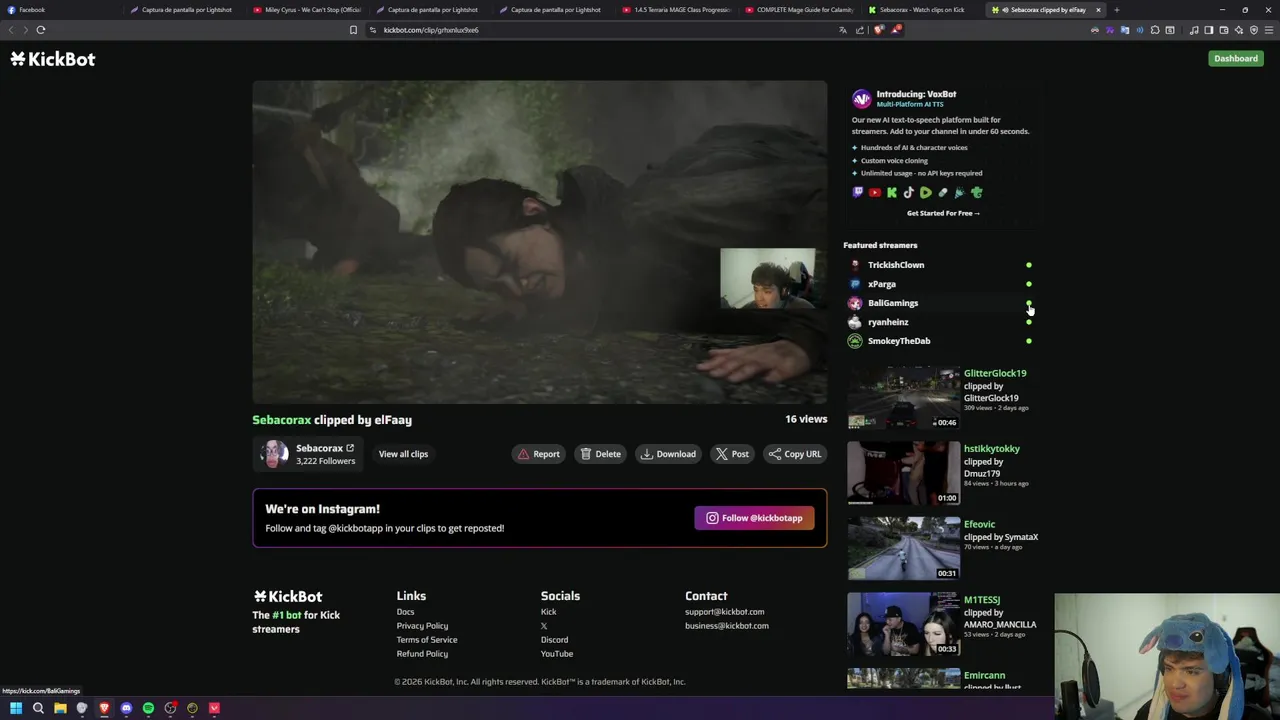Screen dimensions: 1280x720
Task: Open GlitterGlock19 clip thumbnail
Action: click(904, 397)
